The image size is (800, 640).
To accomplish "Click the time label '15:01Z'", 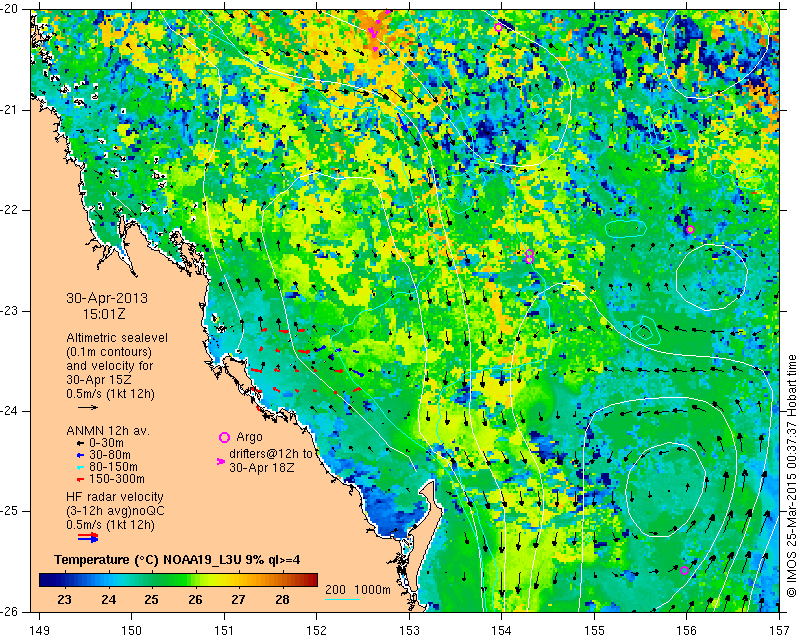I will click(104, 314).
